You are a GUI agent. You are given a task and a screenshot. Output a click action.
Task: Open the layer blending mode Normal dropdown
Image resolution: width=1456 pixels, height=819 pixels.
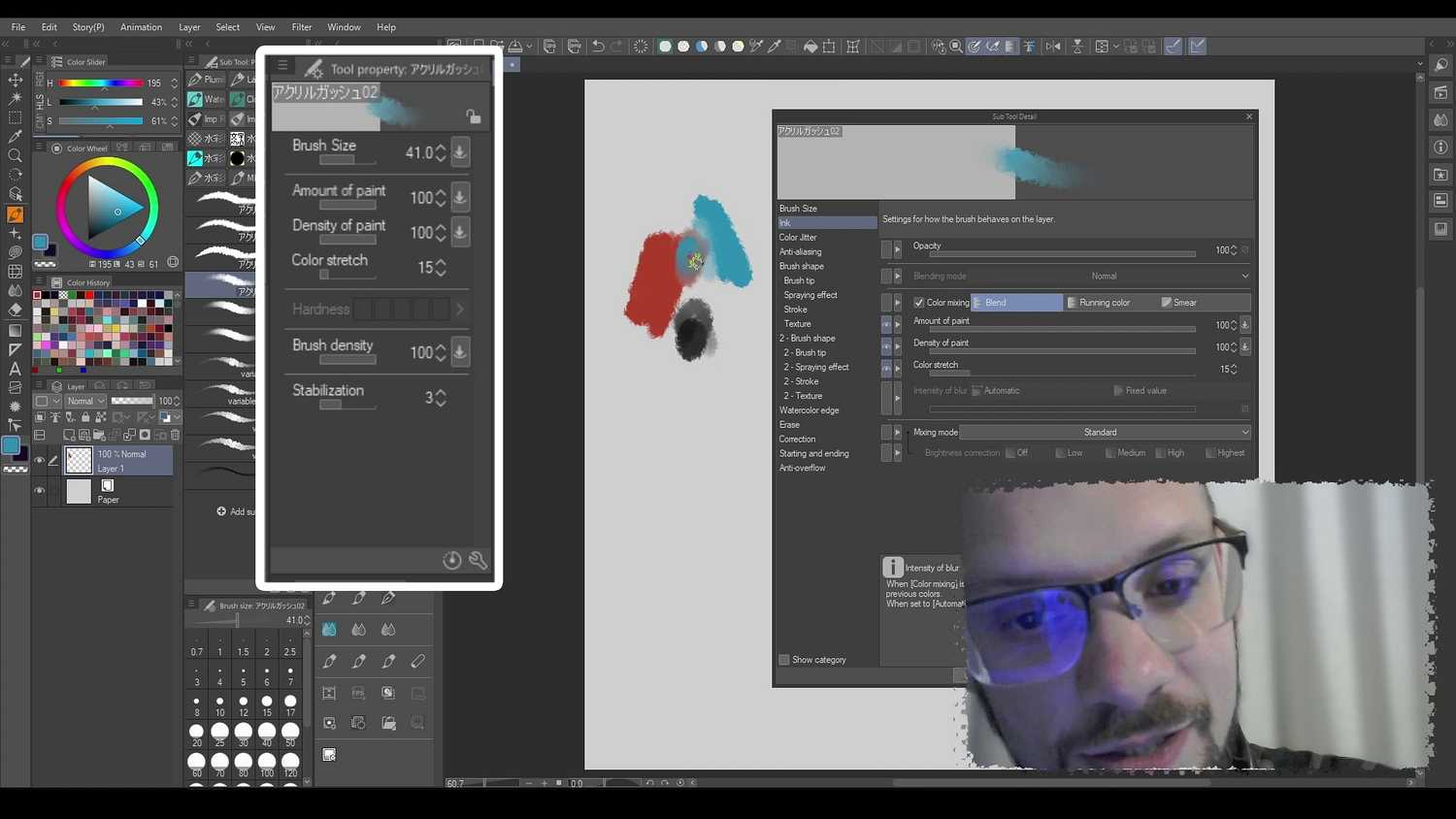pos(84,401)
